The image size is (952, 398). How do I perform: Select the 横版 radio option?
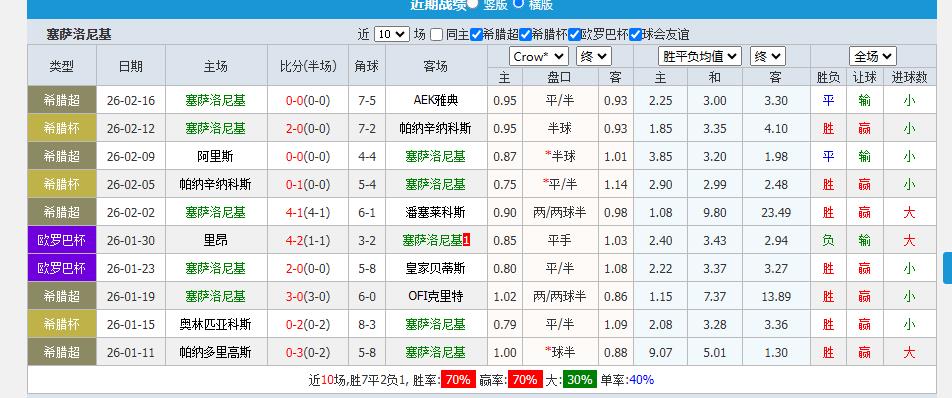click(518, 4)
